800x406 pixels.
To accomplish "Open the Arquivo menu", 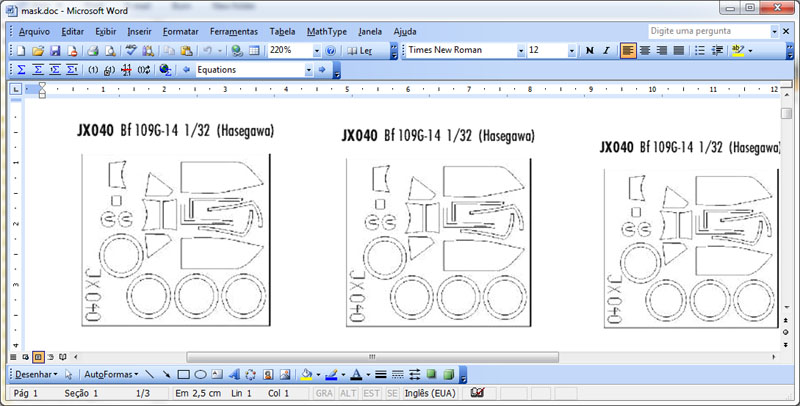I will [x=34, y=32].
